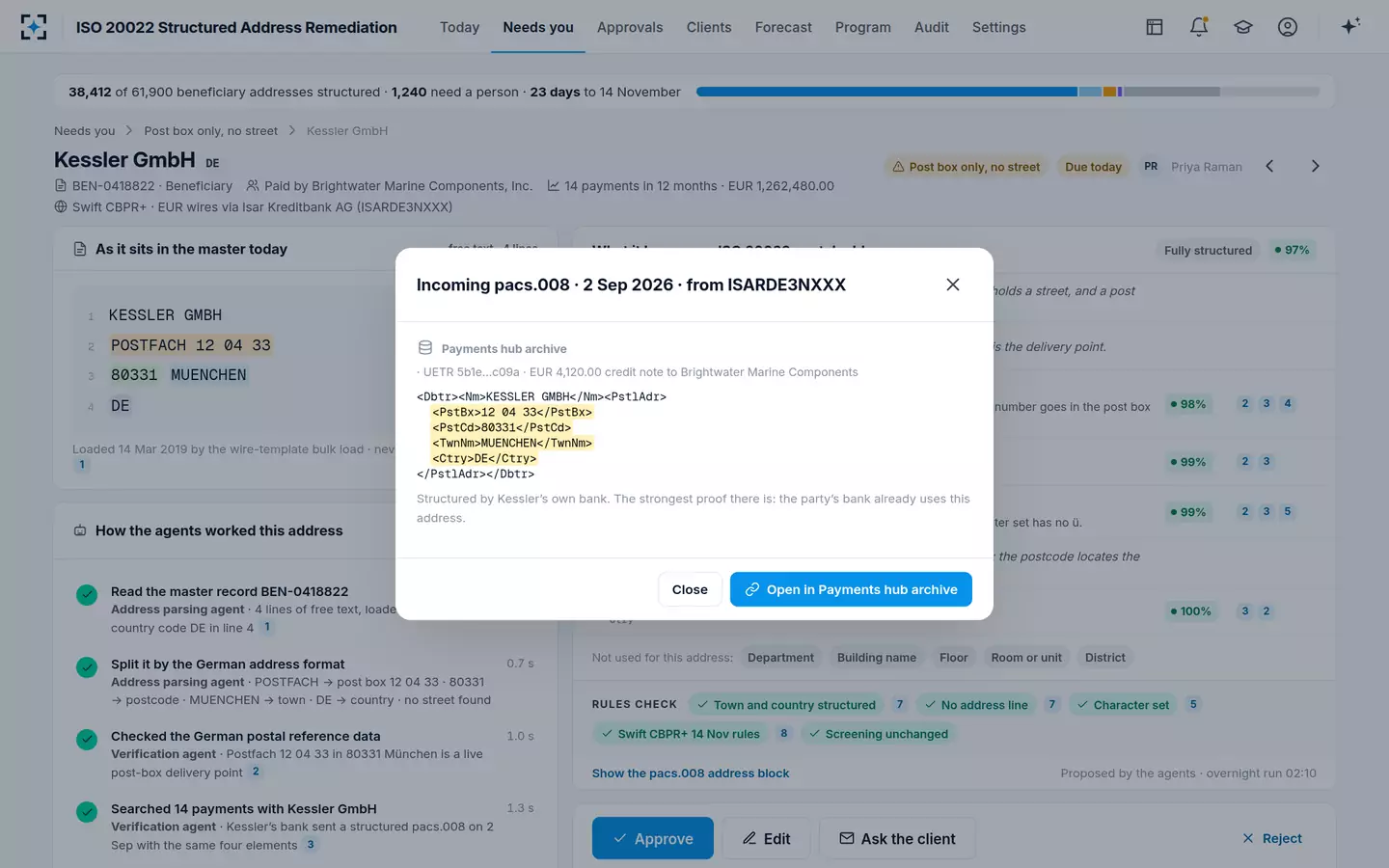Open the Approvals tab
This screenshot has height=868, width=1389.
(x=630, y=27)
